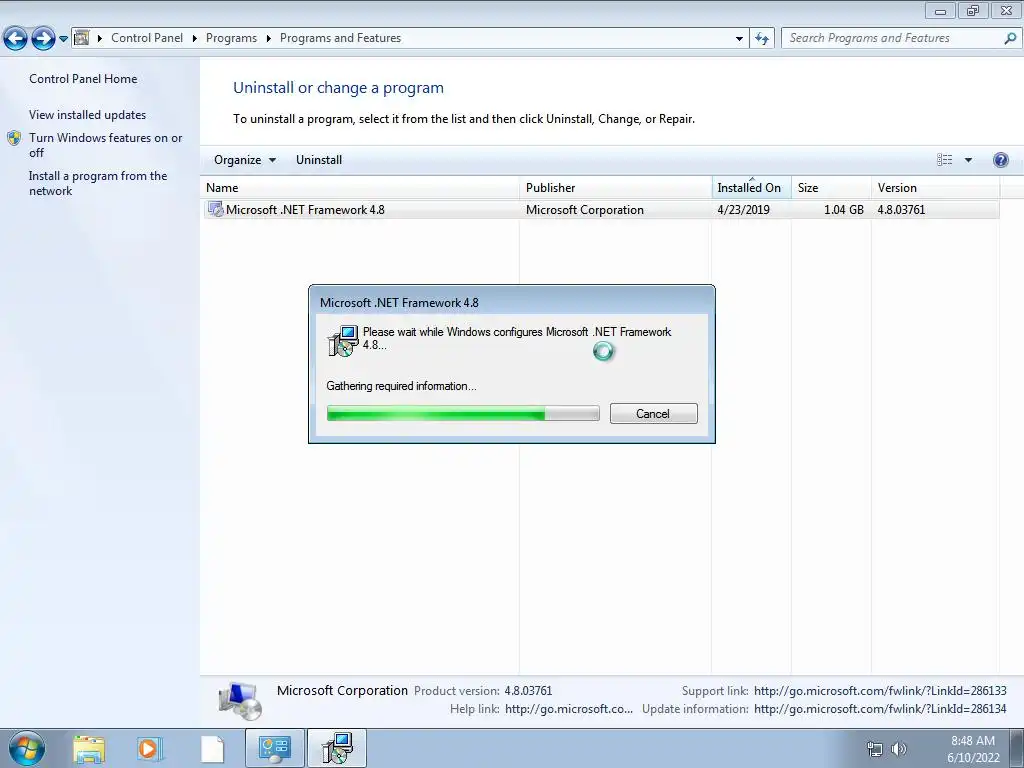Open the truncated Help link URL
Screen dimensions: 1024x768
[569, 709]
